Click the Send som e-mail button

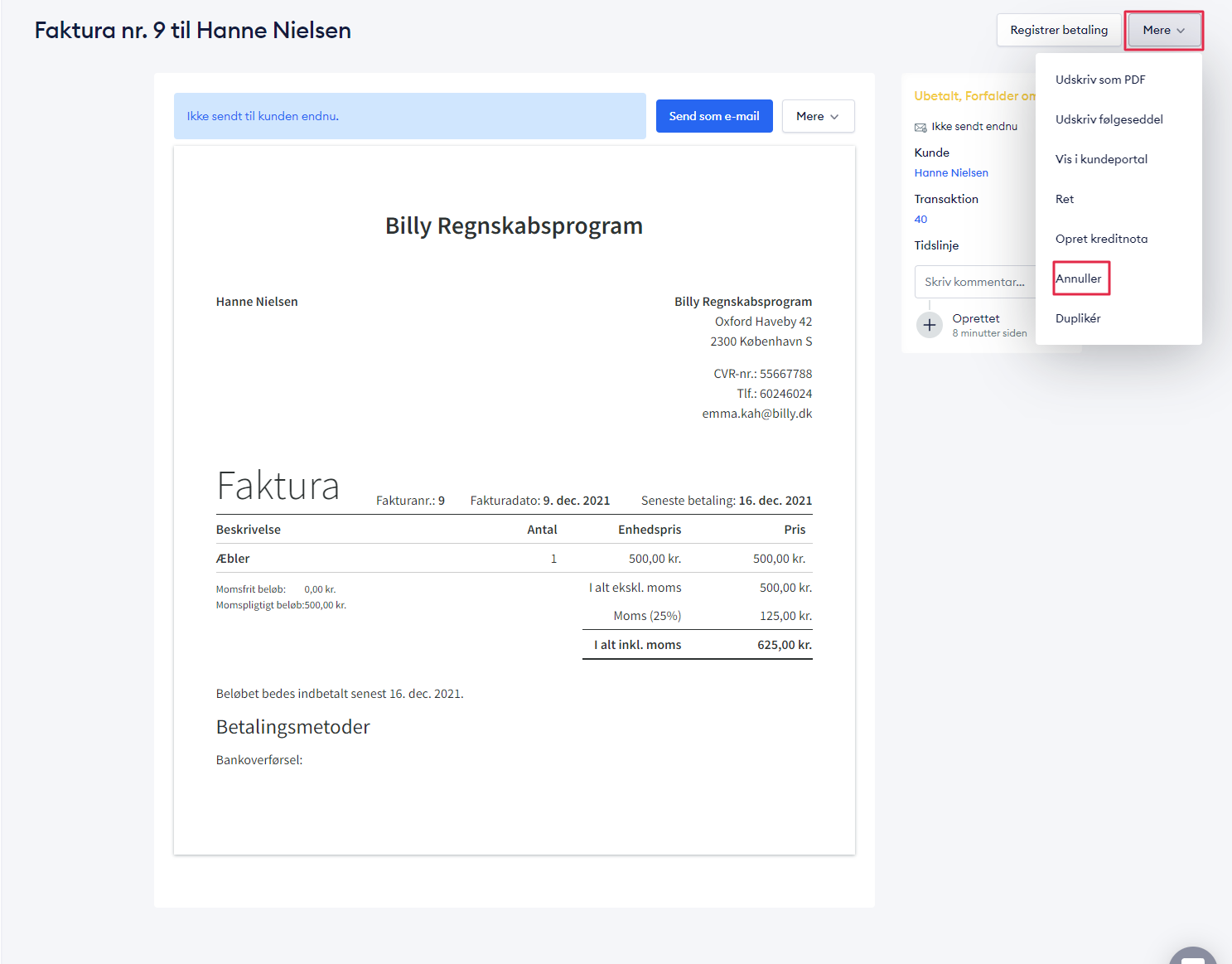click(714, 116)
